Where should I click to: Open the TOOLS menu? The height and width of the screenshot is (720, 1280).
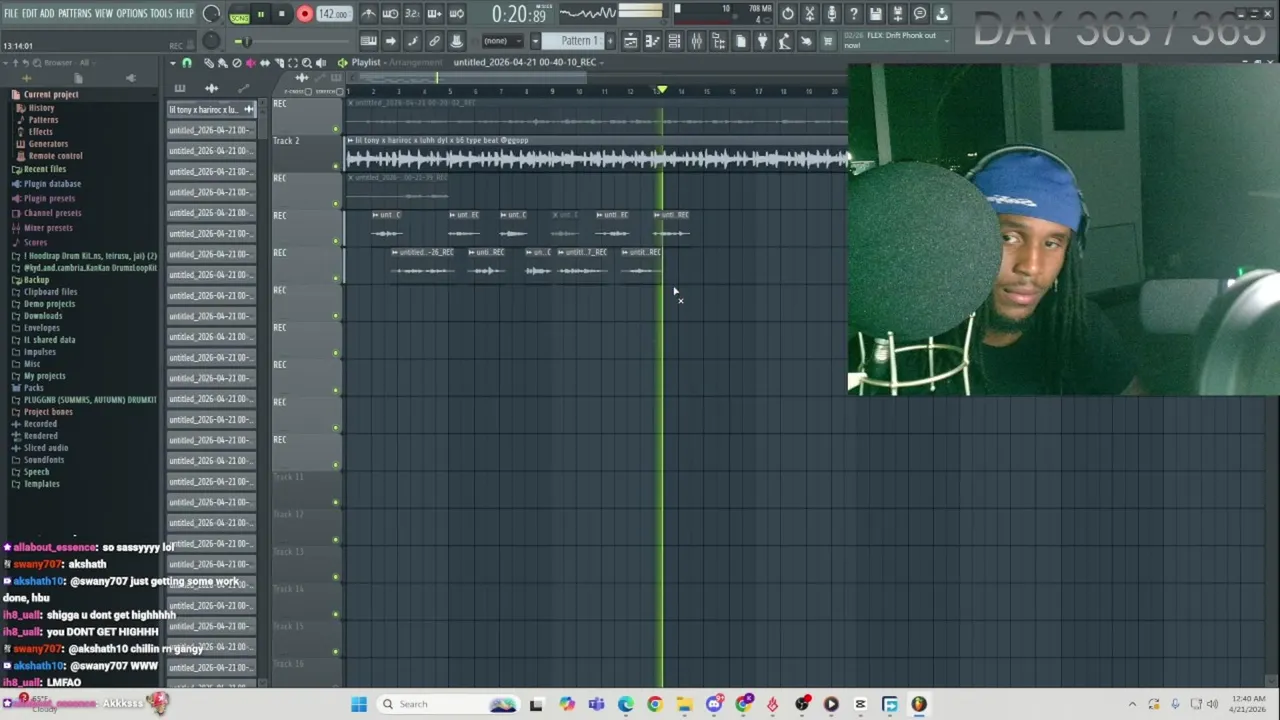(161, 13)
